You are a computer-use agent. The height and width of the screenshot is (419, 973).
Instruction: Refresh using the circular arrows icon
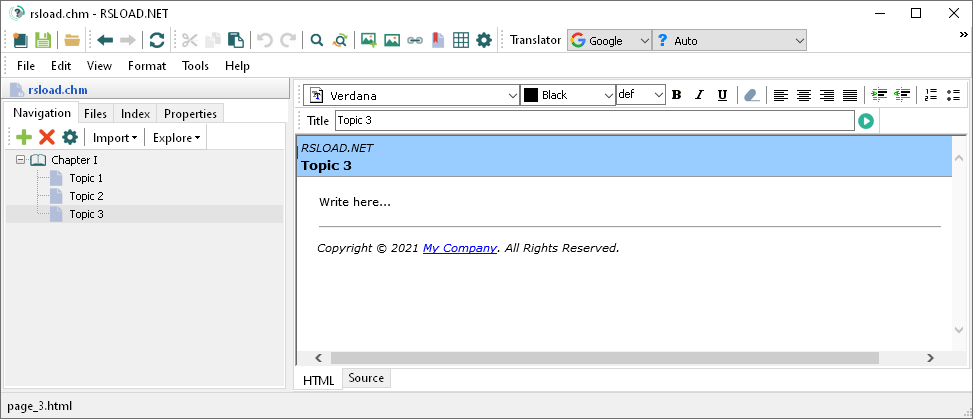pyautogui.click(x=157, y=40)
